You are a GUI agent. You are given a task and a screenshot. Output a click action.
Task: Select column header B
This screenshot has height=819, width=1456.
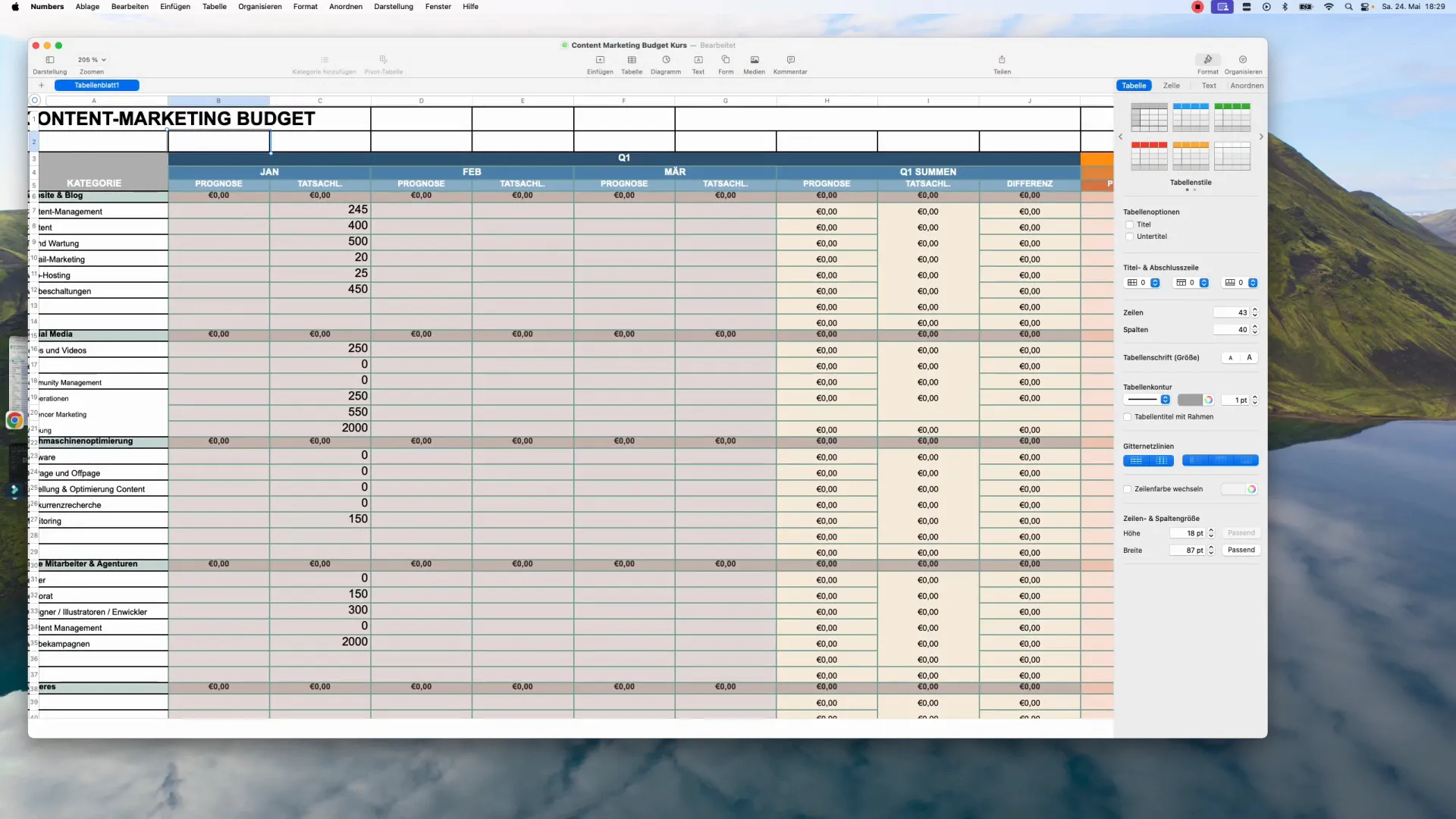(x=218, y=101)
